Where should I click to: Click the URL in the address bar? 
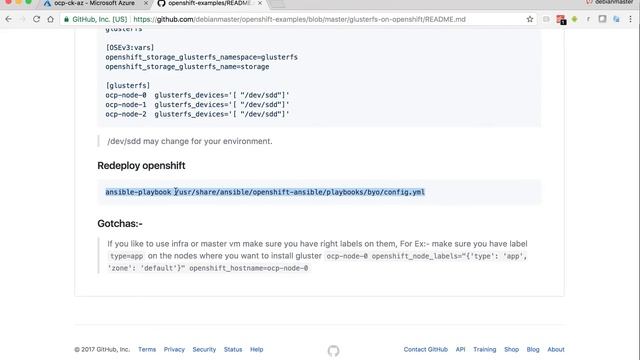pyautogui.click(x=299, y=19)
